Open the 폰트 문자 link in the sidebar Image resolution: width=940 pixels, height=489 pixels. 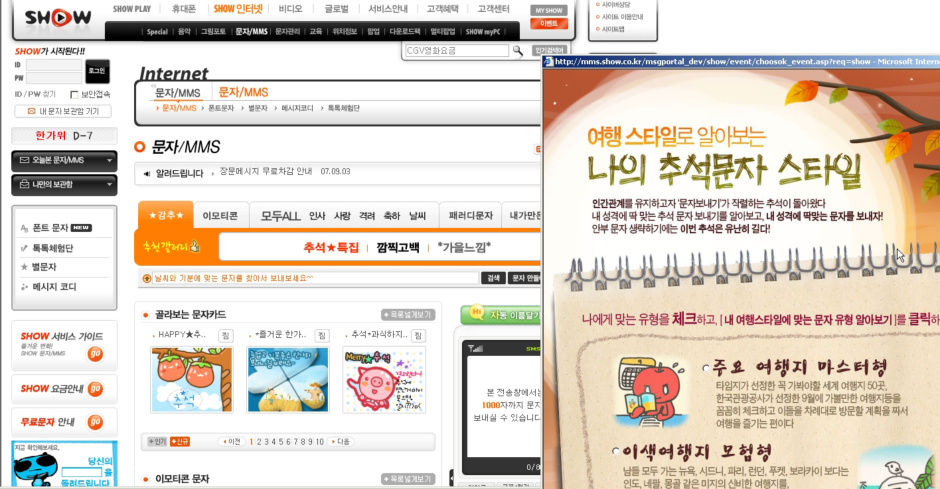[50, 228]
